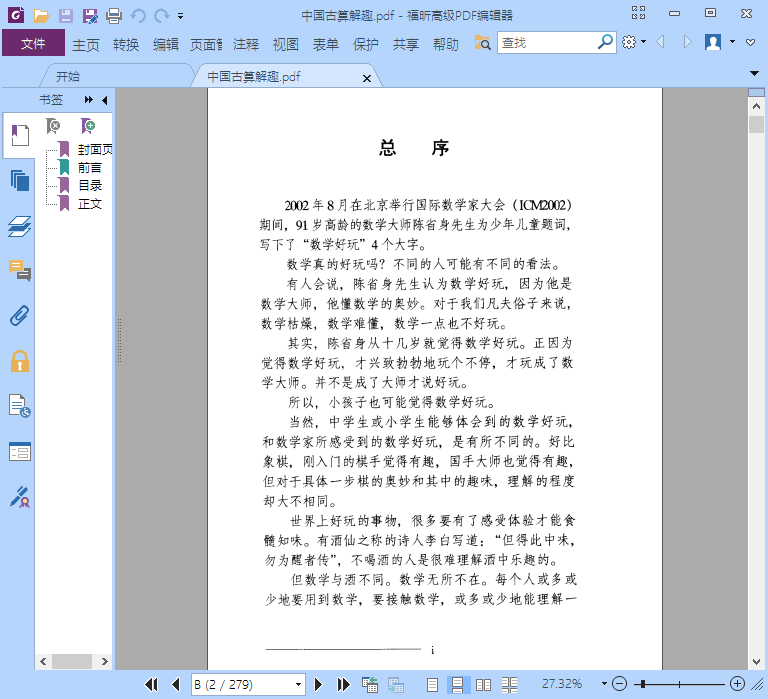Switch to single page view

click(x=432, y=684)
